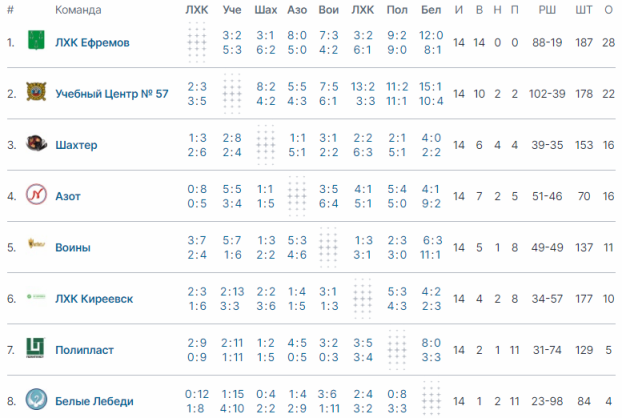Click the Шахтер team logo
This screenshot has width=622, height=418.
[x=36, y=143]
